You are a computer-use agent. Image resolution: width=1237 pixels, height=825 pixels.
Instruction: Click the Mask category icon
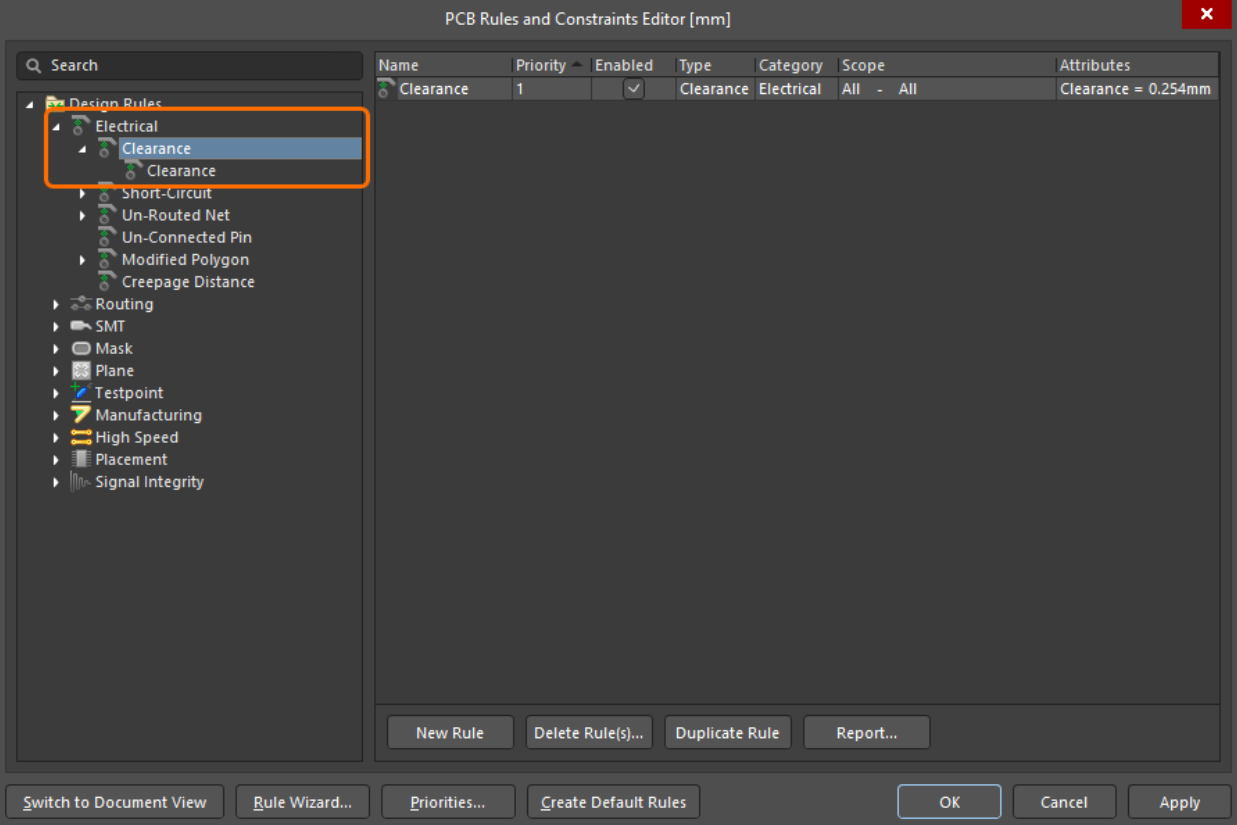[81, 349]
